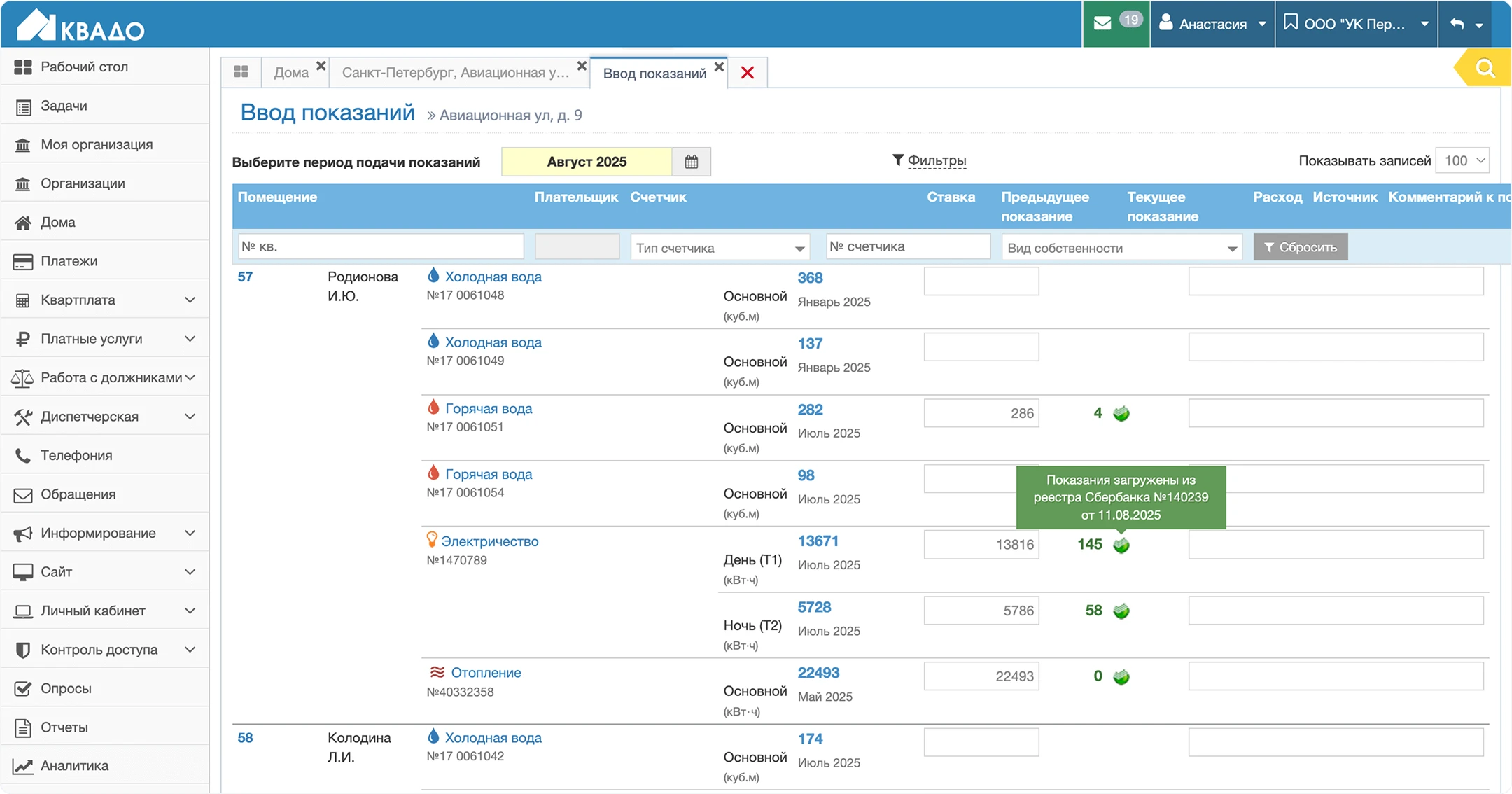Viewport: 1512px width, 794px height.
Task: Open apartment 58 link
Action: click(x=245, y=738)
